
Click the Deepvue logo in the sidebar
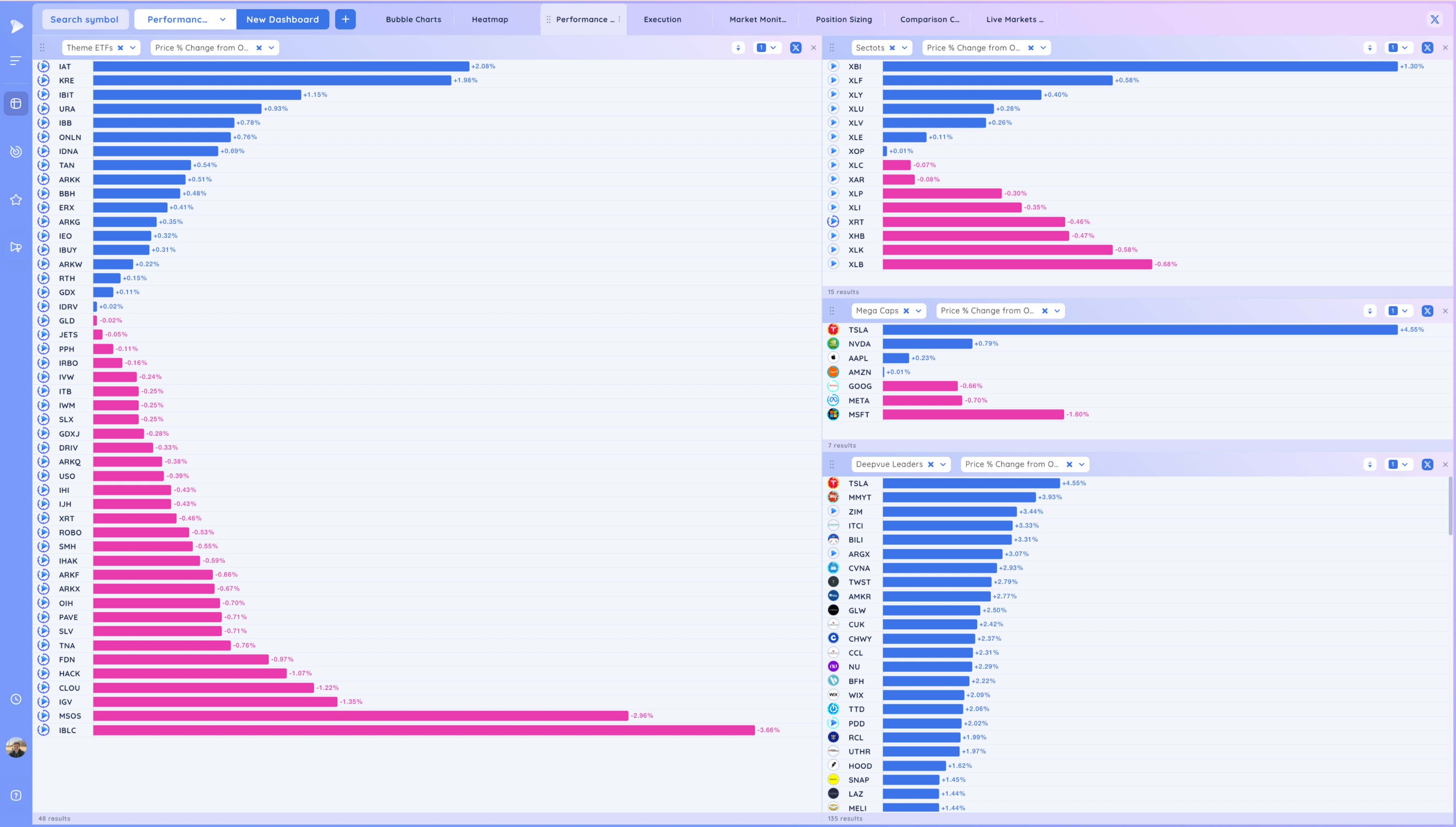coord(16,26)
